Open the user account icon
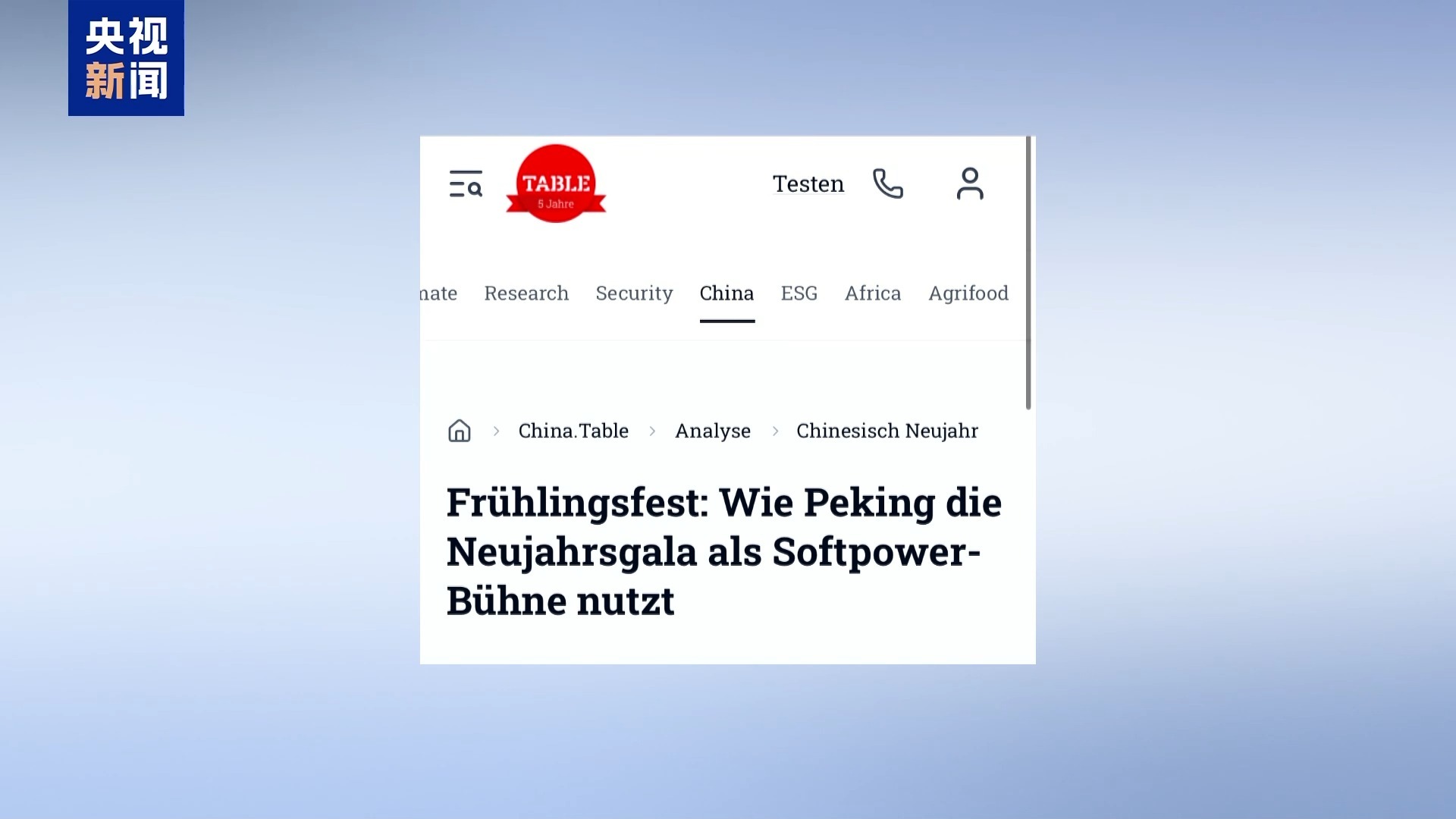 (970, 184)
